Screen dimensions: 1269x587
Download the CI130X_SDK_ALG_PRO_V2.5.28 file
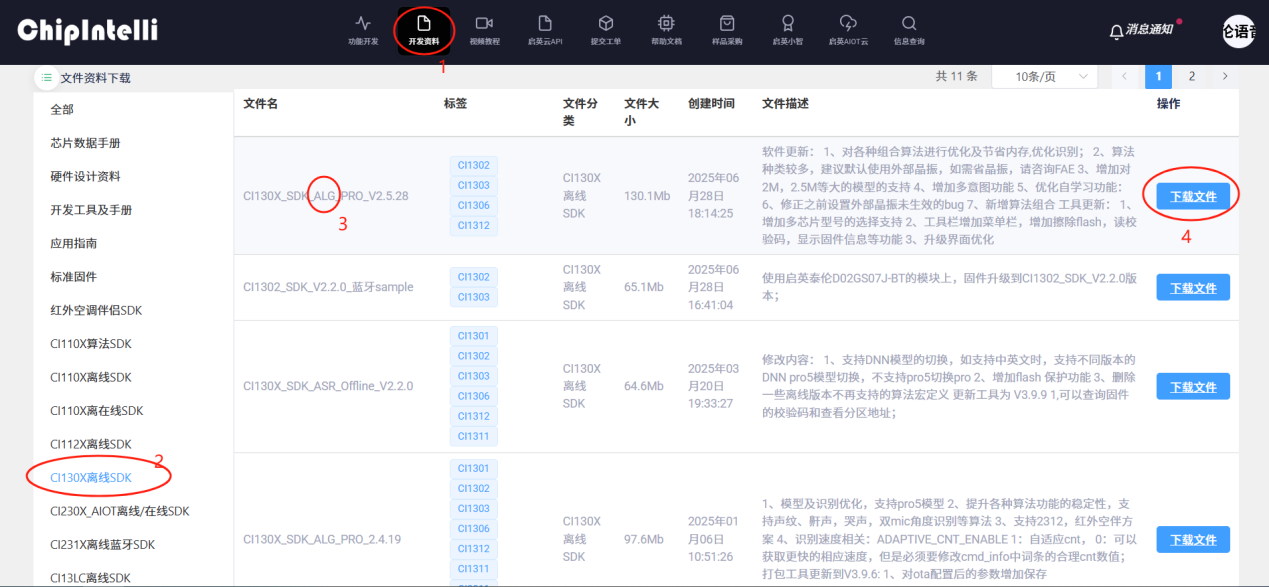coord(1193,196)
